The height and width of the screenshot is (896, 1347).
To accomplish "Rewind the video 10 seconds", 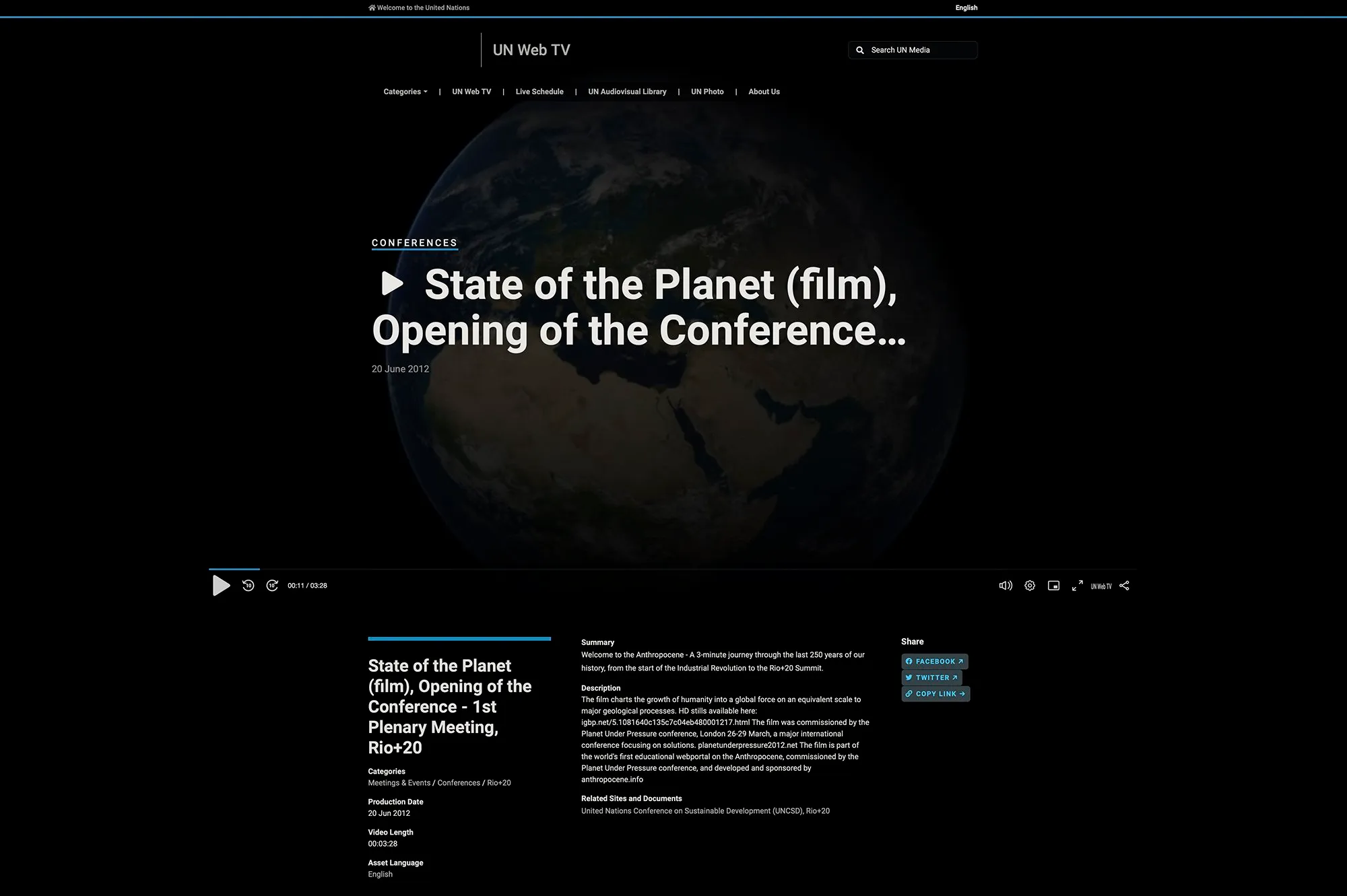I will pyautogui.click(x=248, y=586).
